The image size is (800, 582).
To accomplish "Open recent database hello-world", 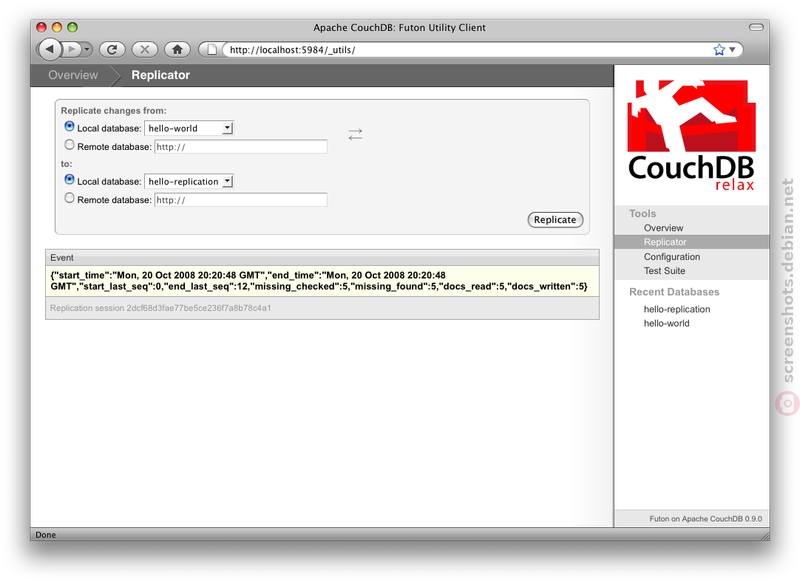I will click(x=666, y=323).
